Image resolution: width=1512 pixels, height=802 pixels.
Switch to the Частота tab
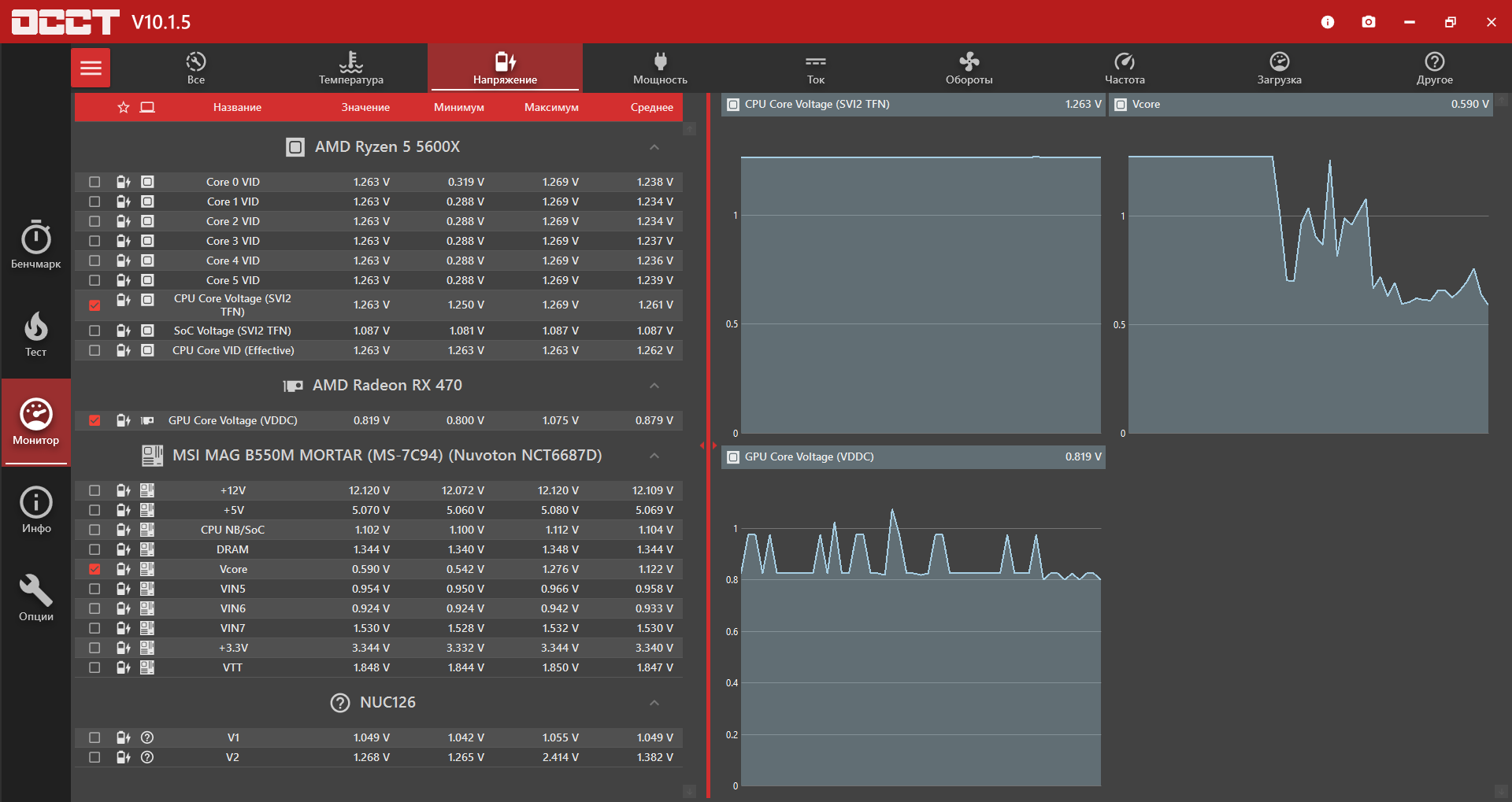pyautogui.click(x=1125, y=68)
